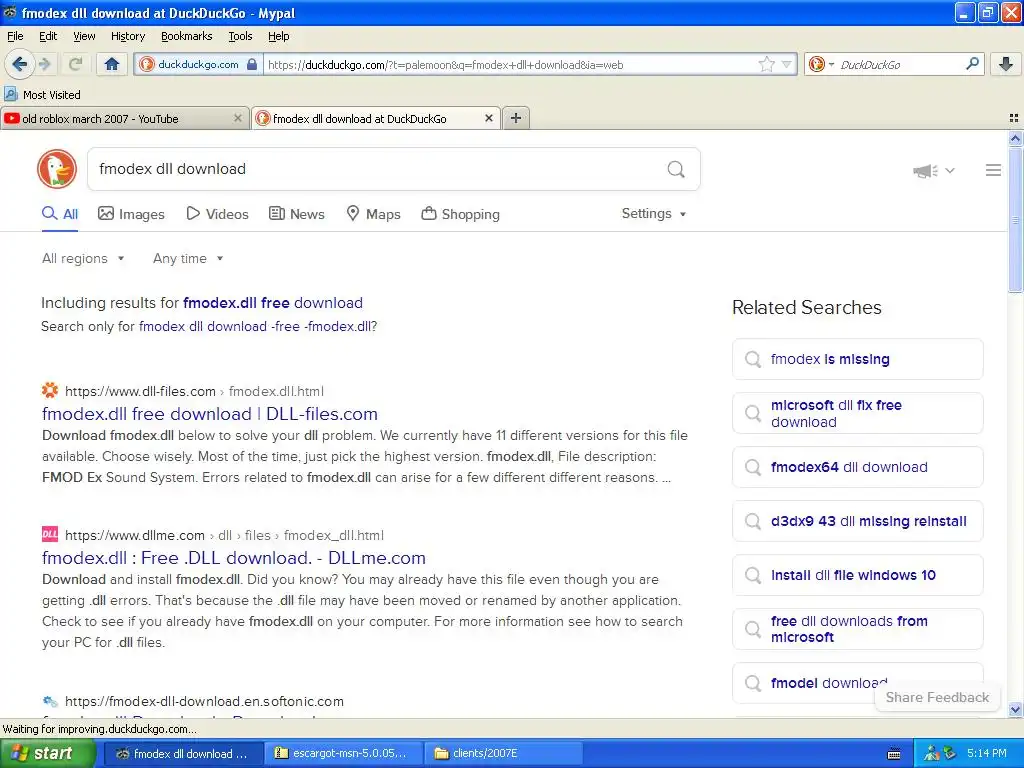Open the File menu
Screen dimensions: 1024x768
(15, 36)
